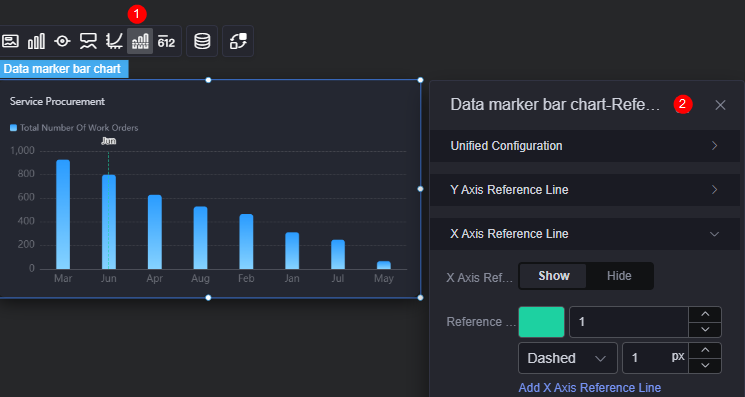Click the Jun bar in chart
The image size is (745, 397).
[109, 222]
